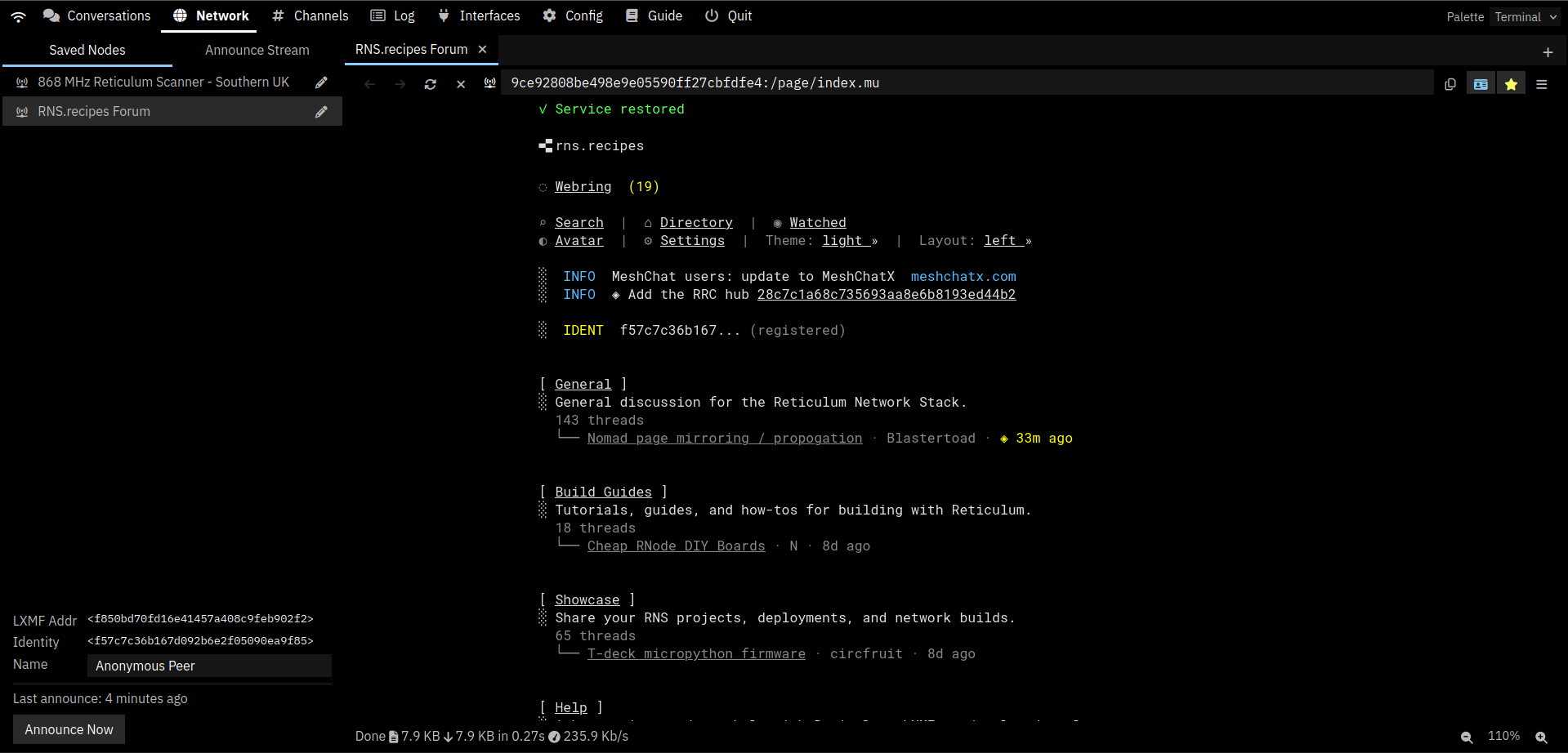Open the hamburger page menu
The height and width of the screenshot is (753, 1568).
pyautogui.click(x=1542, y=84)
